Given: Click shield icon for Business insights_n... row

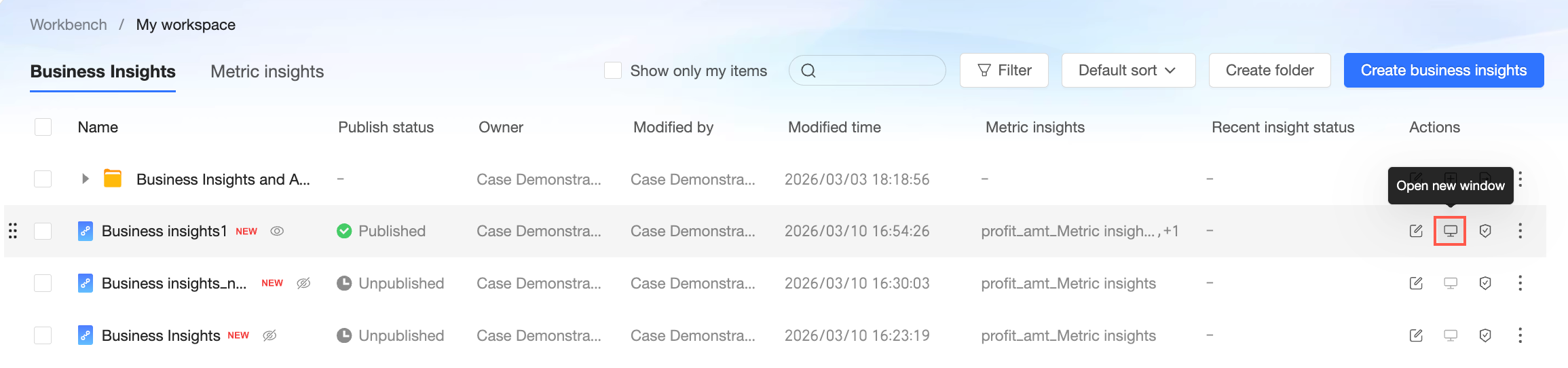Looking at the screenshot, I should point(1485,283).
